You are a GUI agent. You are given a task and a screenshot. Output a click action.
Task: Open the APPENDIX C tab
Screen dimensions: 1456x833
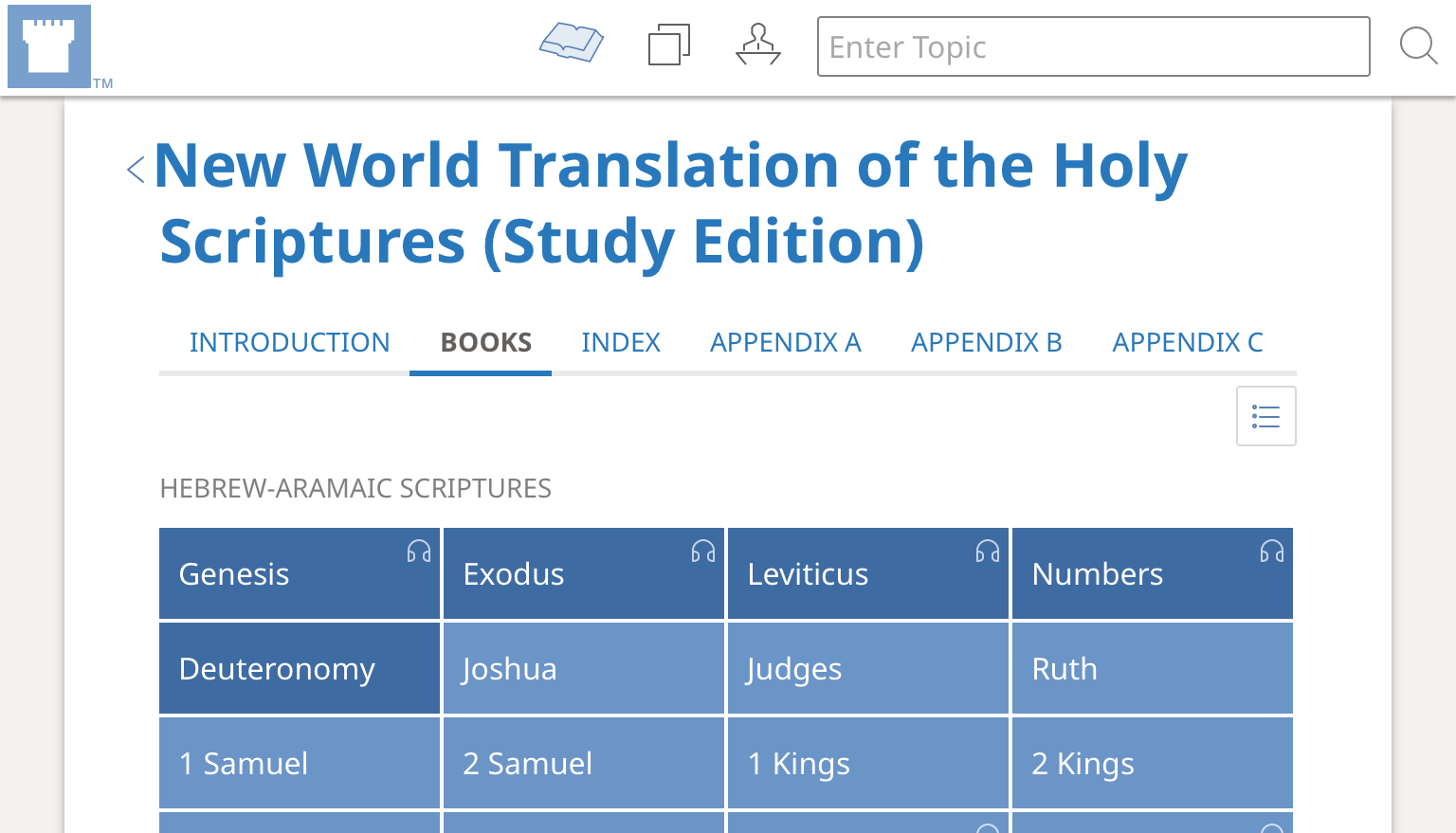click(1188, 342)
